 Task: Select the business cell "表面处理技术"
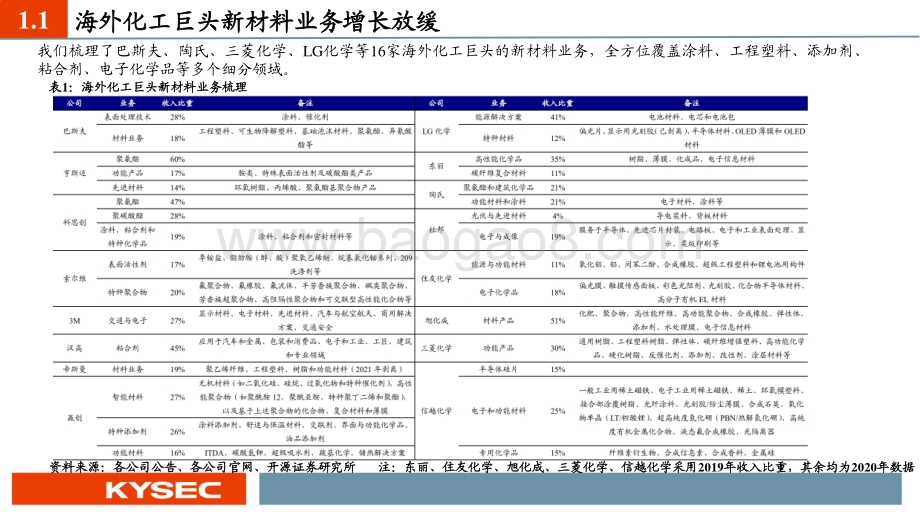click(x=127, y=117)
